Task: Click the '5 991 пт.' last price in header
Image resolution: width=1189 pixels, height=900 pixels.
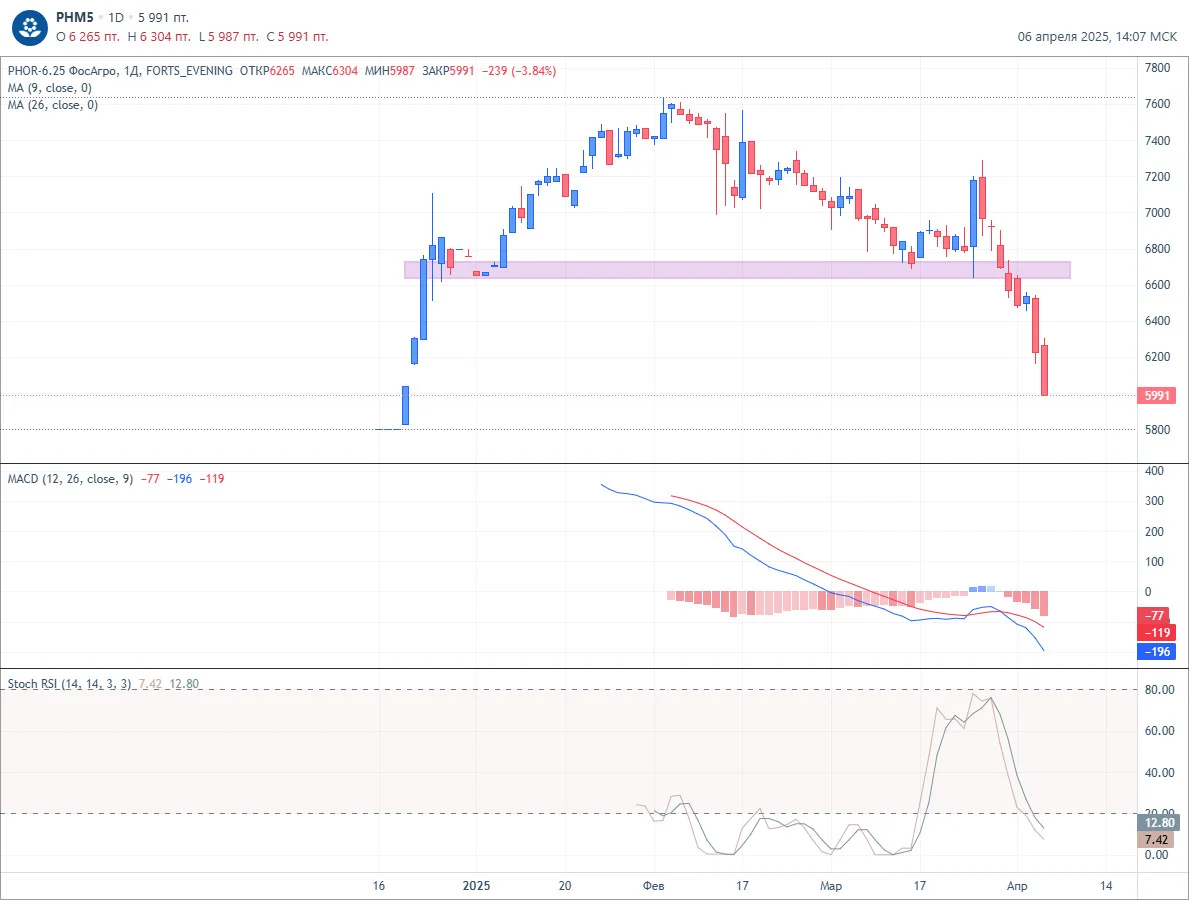Action: [163, 17]
